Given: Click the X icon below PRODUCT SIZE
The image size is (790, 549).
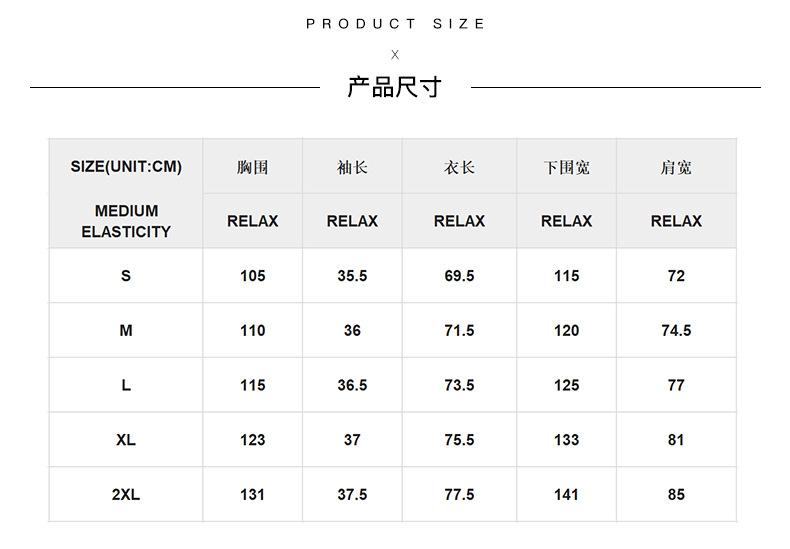Looking at the screenshot, I should [395, 55].
